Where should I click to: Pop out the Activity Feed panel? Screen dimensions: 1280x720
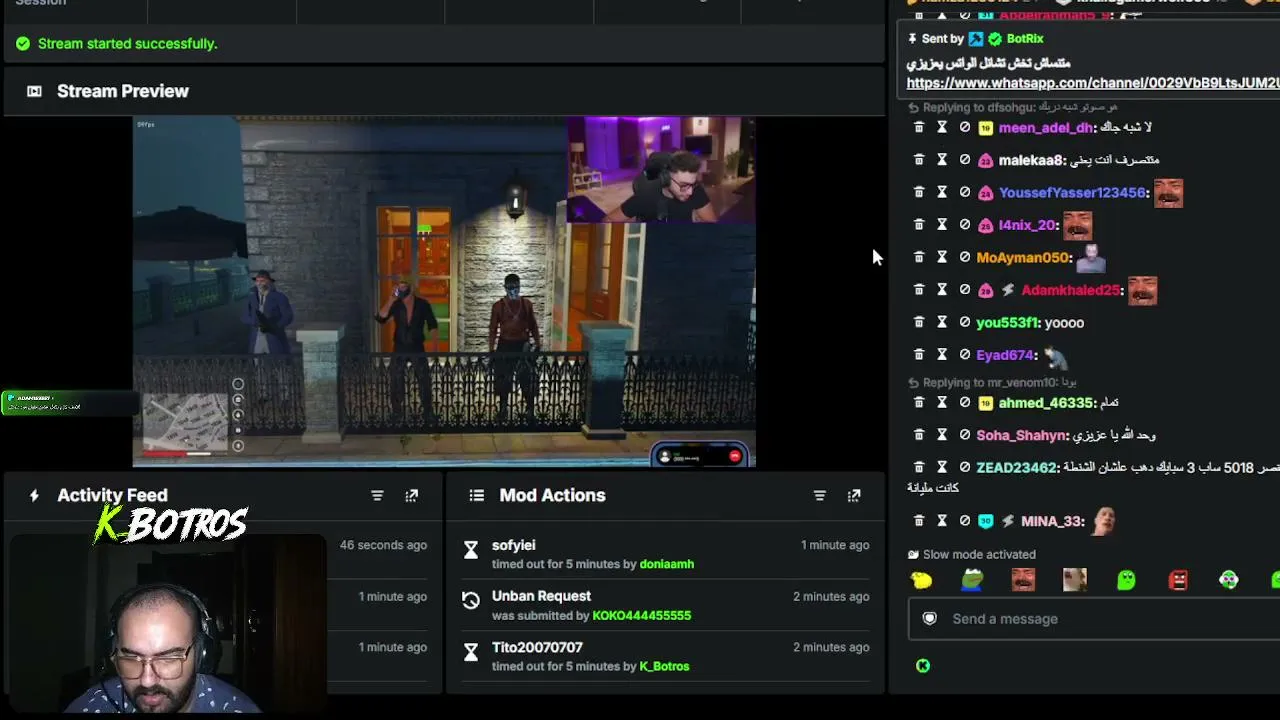tap(411, 496)
